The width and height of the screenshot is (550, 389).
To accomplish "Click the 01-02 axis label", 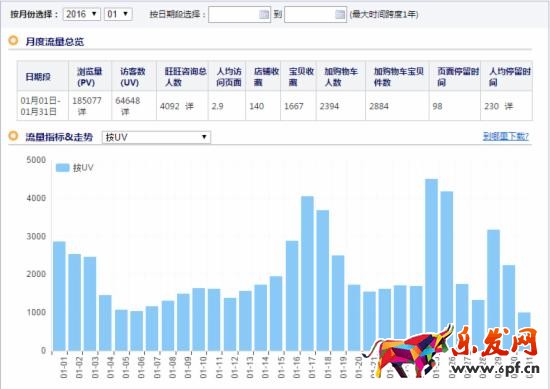I will coord(79,367).
